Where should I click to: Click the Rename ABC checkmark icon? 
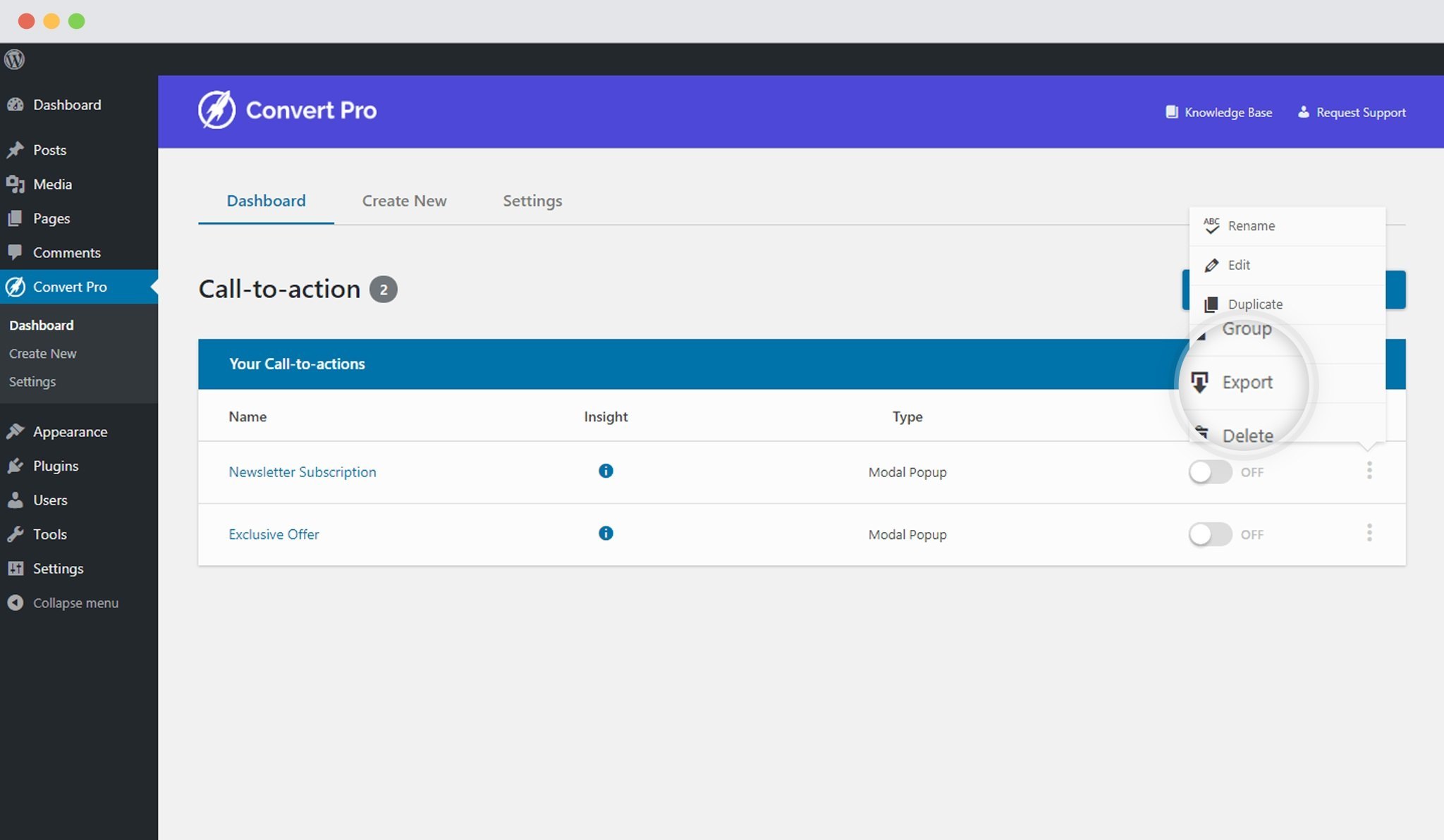[1211, 226]
